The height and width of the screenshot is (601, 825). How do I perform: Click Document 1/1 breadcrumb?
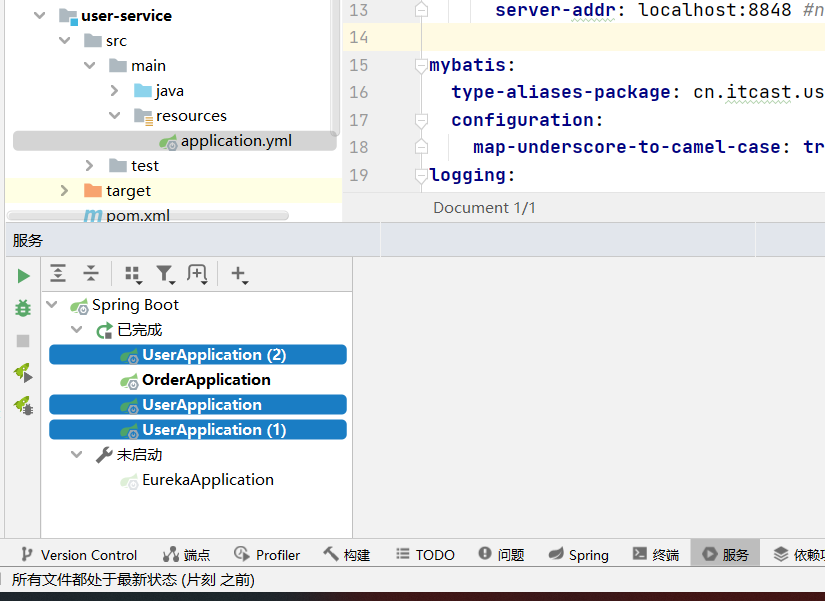coord(484,208)
